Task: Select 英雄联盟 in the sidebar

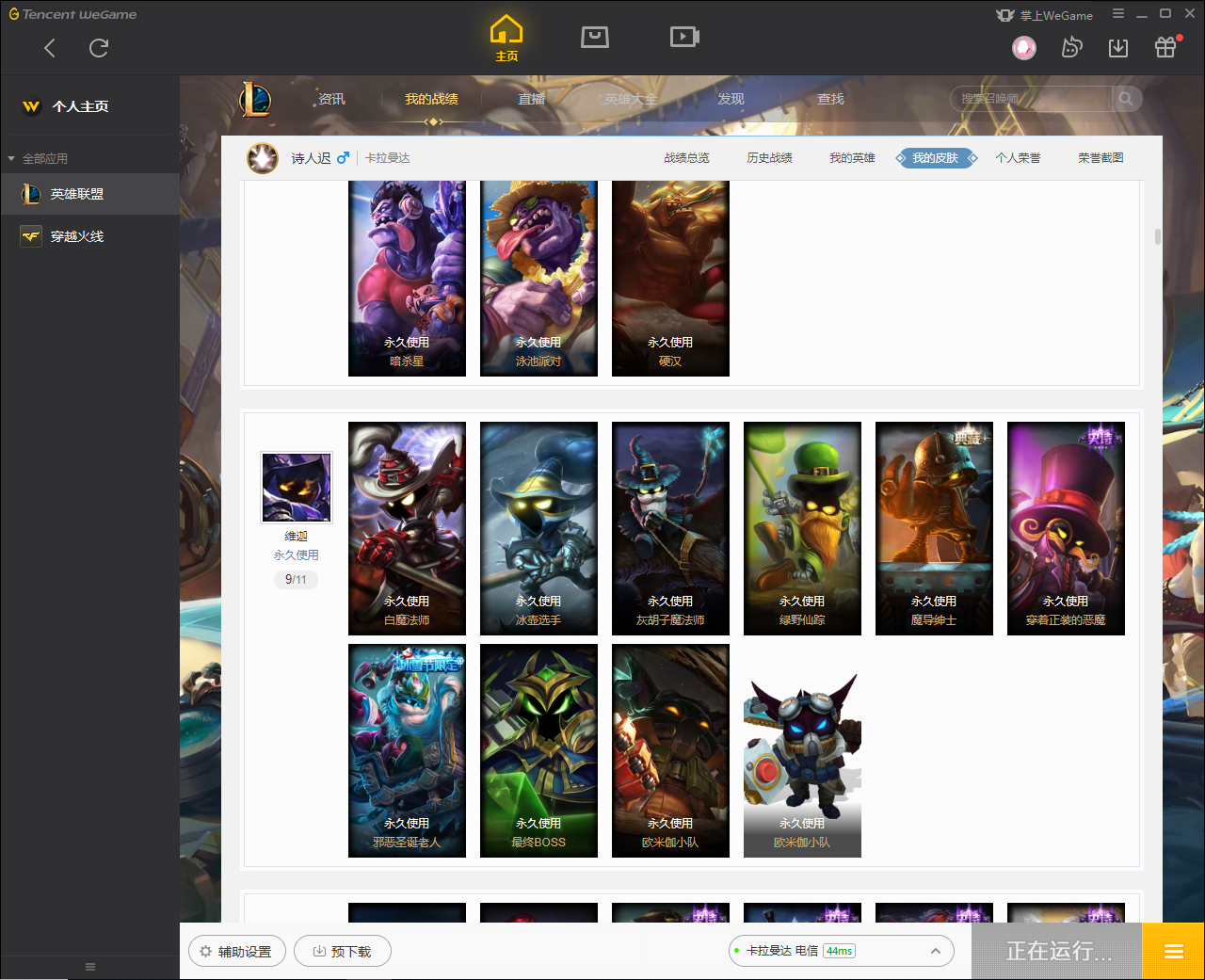Action: coord(89,194)
